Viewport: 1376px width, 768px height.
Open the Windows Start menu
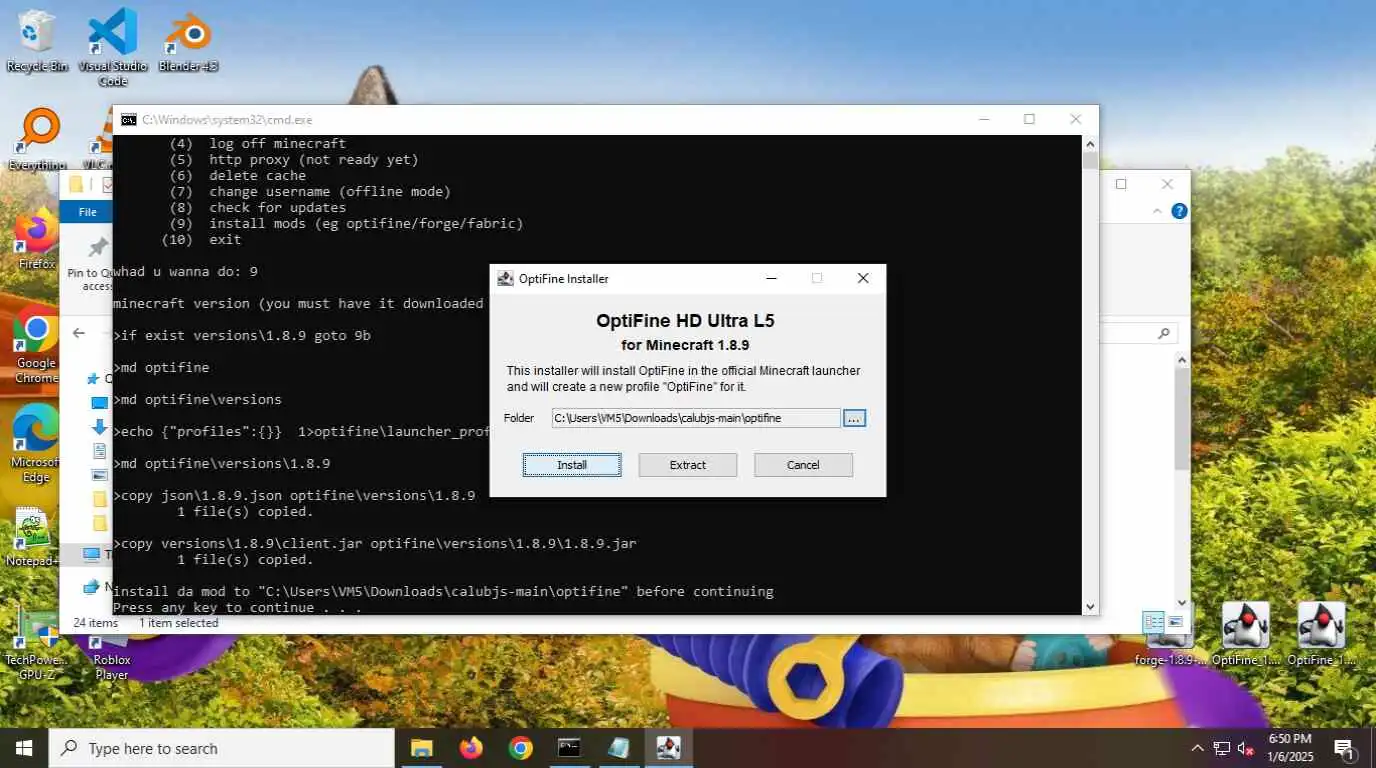coord(24,748)
